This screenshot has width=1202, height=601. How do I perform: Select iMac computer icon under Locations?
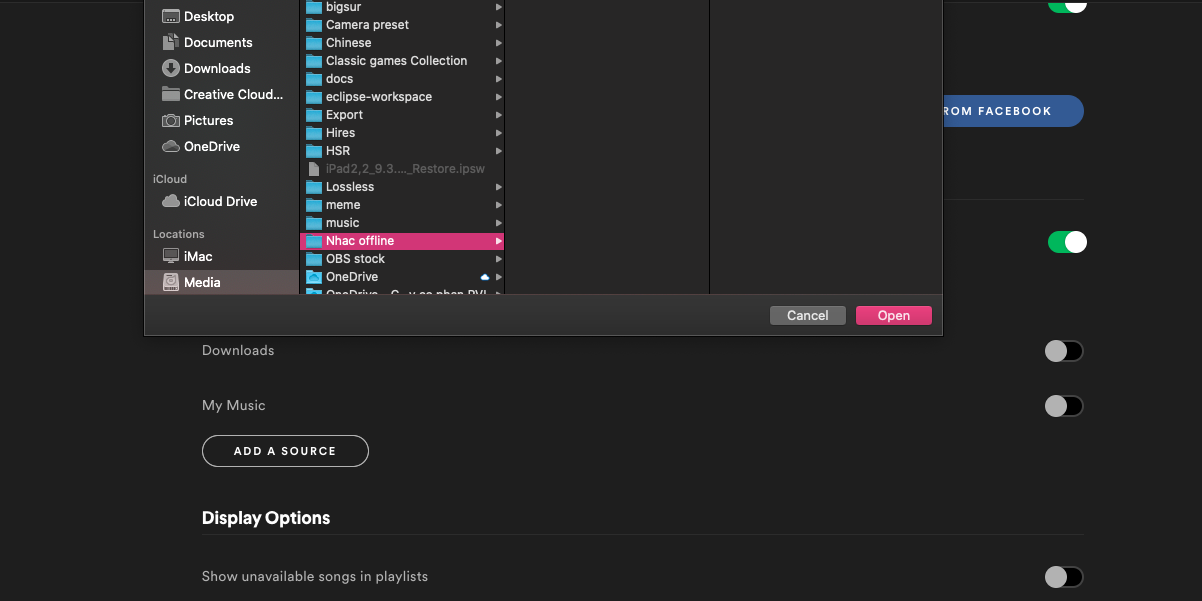click(x=171, y=256)
